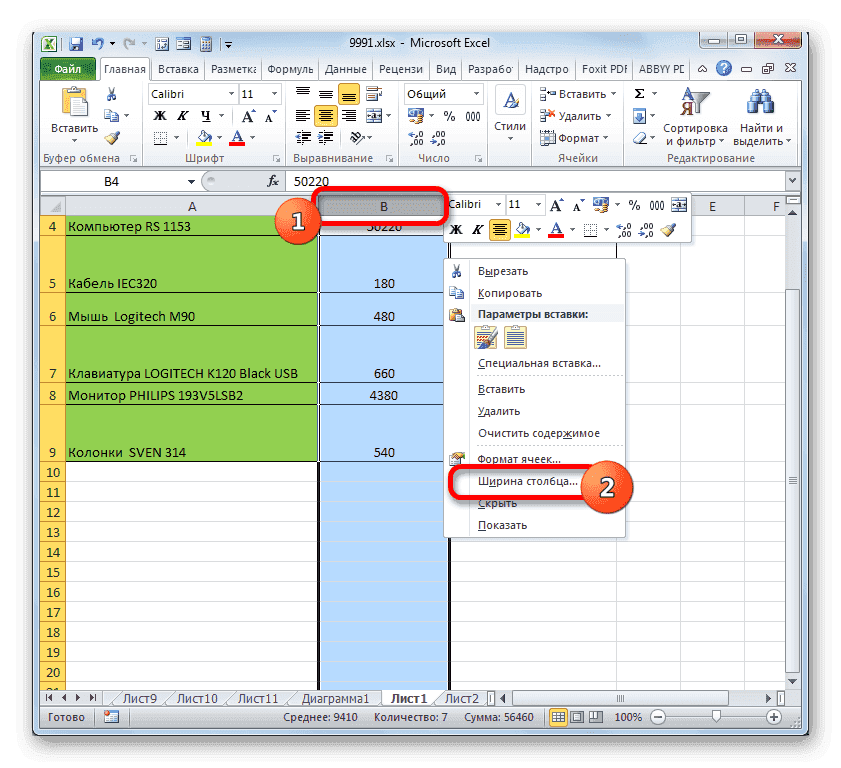Toggle the highlighted center alignment button

click(325, 116)
